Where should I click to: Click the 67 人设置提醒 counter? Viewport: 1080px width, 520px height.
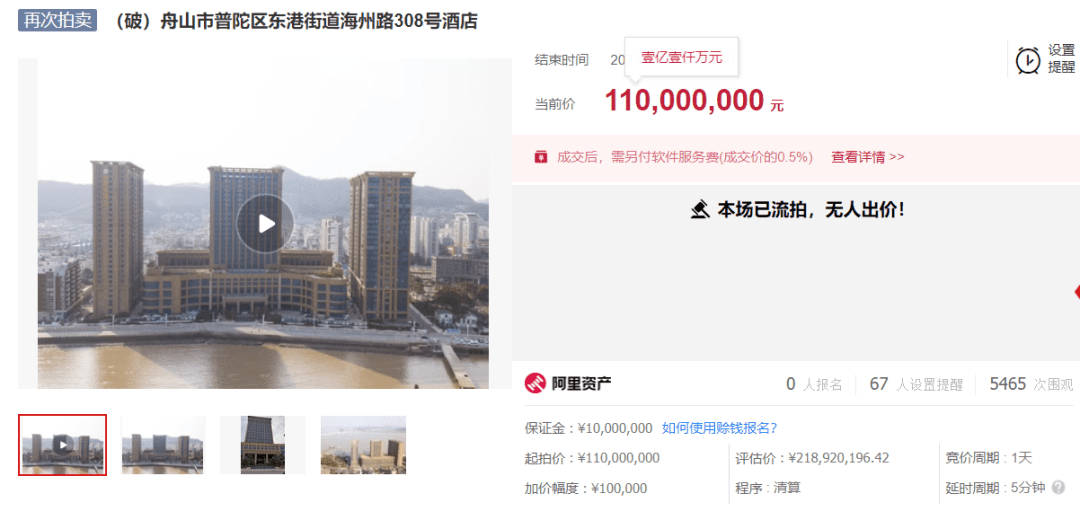[x=916, y=384]
